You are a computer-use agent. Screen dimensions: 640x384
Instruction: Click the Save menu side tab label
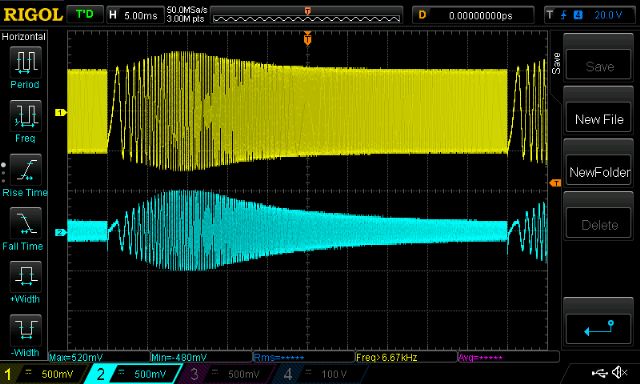coord(556,63)
